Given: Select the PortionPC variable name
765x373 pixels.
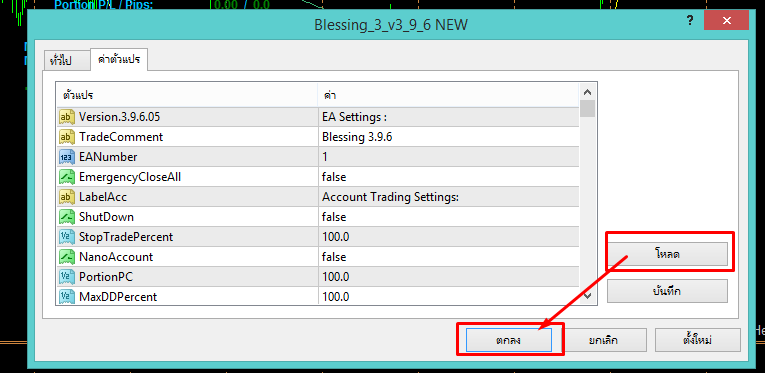Looking at the screenshot, I should (x=106, y=277).
